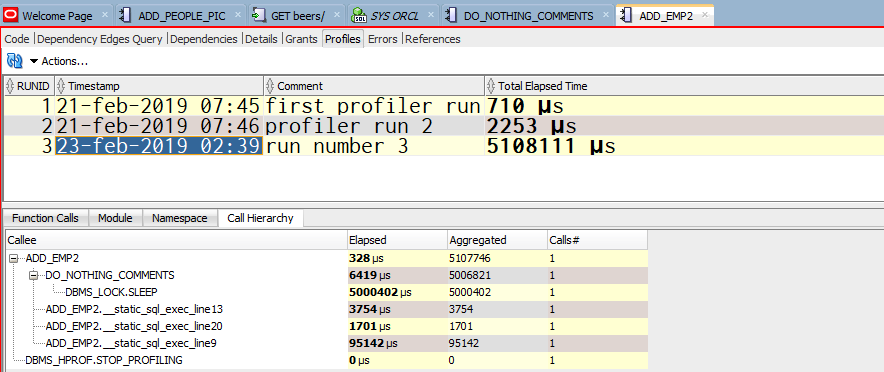The image size is (884, 372).
Task: Open the Grants sub-tab
Action: 302,39
